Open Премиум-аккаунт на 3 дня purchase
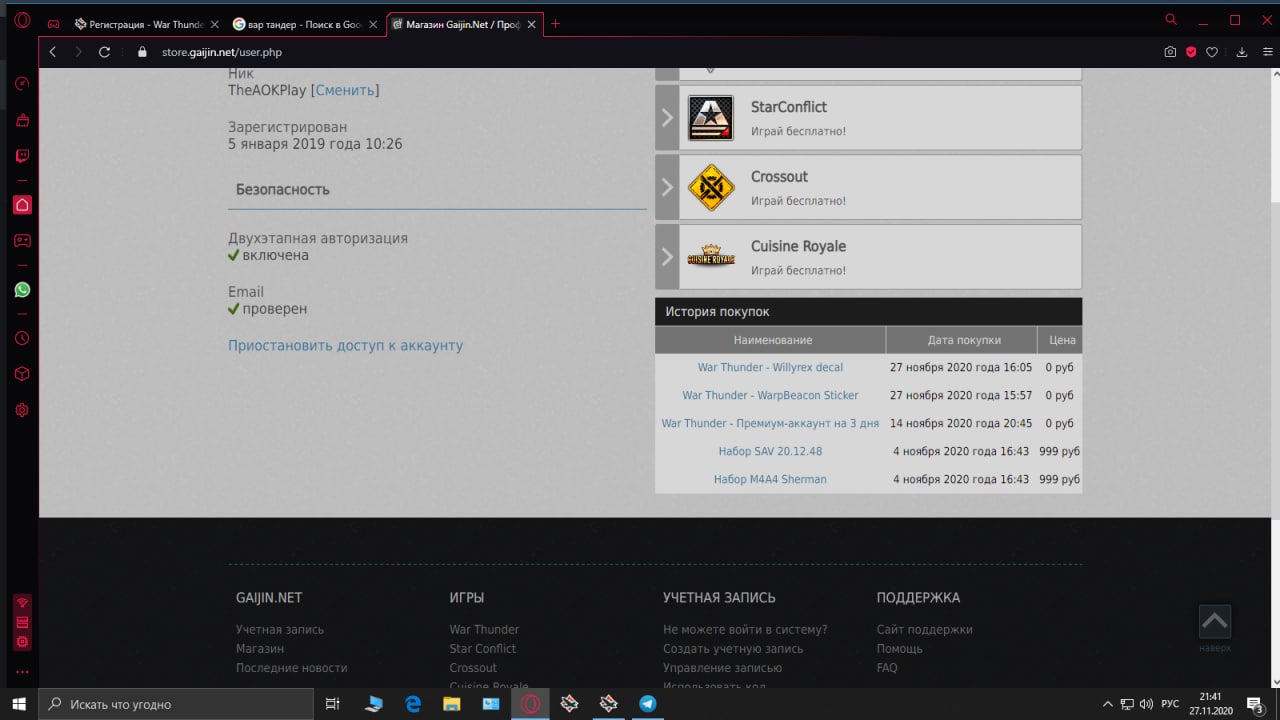The image size is (1280, 720). (x=770, y=423)
